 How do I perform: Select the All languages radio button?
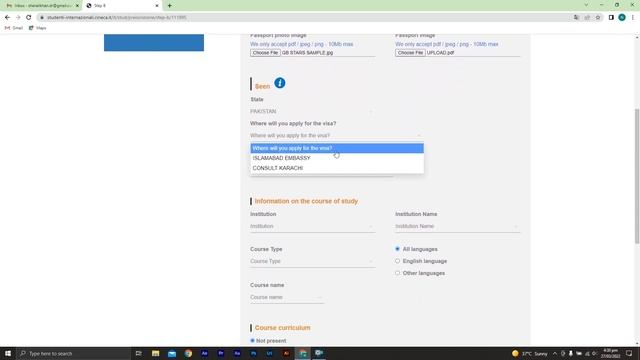click(397, 249)
